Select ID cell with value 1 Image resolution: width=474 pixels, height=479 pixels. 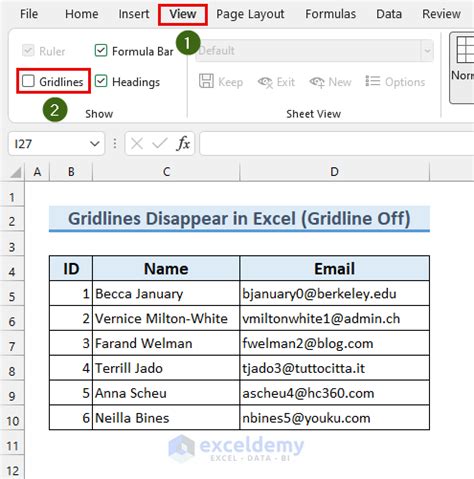coord(71,294)
